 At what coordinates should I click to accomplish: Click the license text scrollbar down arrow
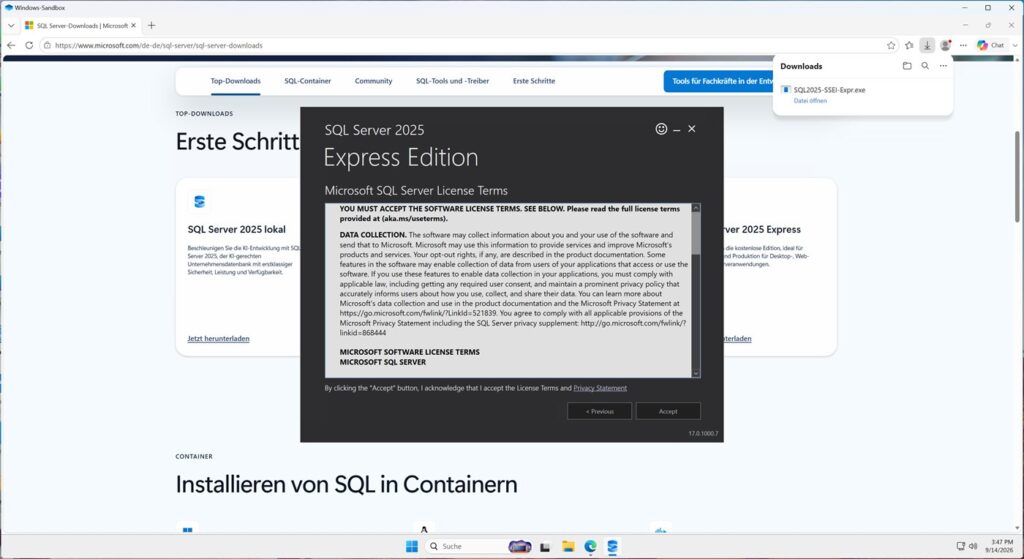click(x=696, y=374)
